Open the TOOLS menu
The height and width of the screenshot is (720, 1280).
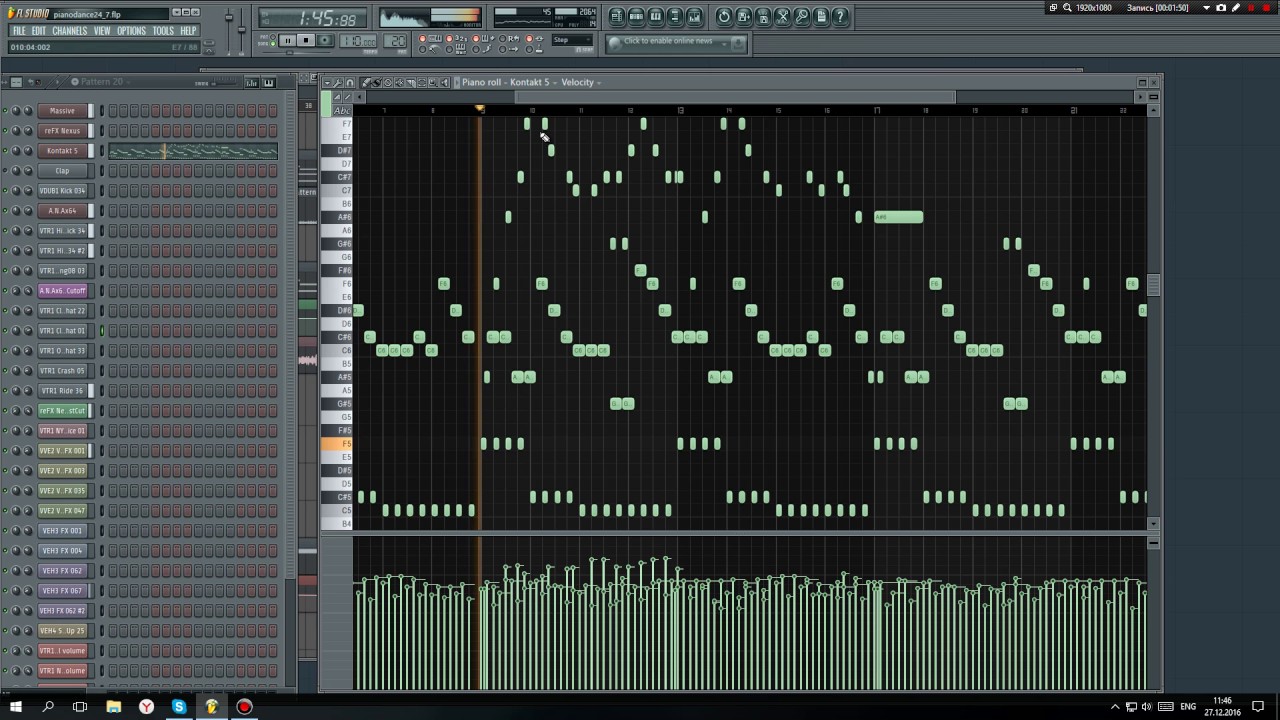tap(163, 31)
